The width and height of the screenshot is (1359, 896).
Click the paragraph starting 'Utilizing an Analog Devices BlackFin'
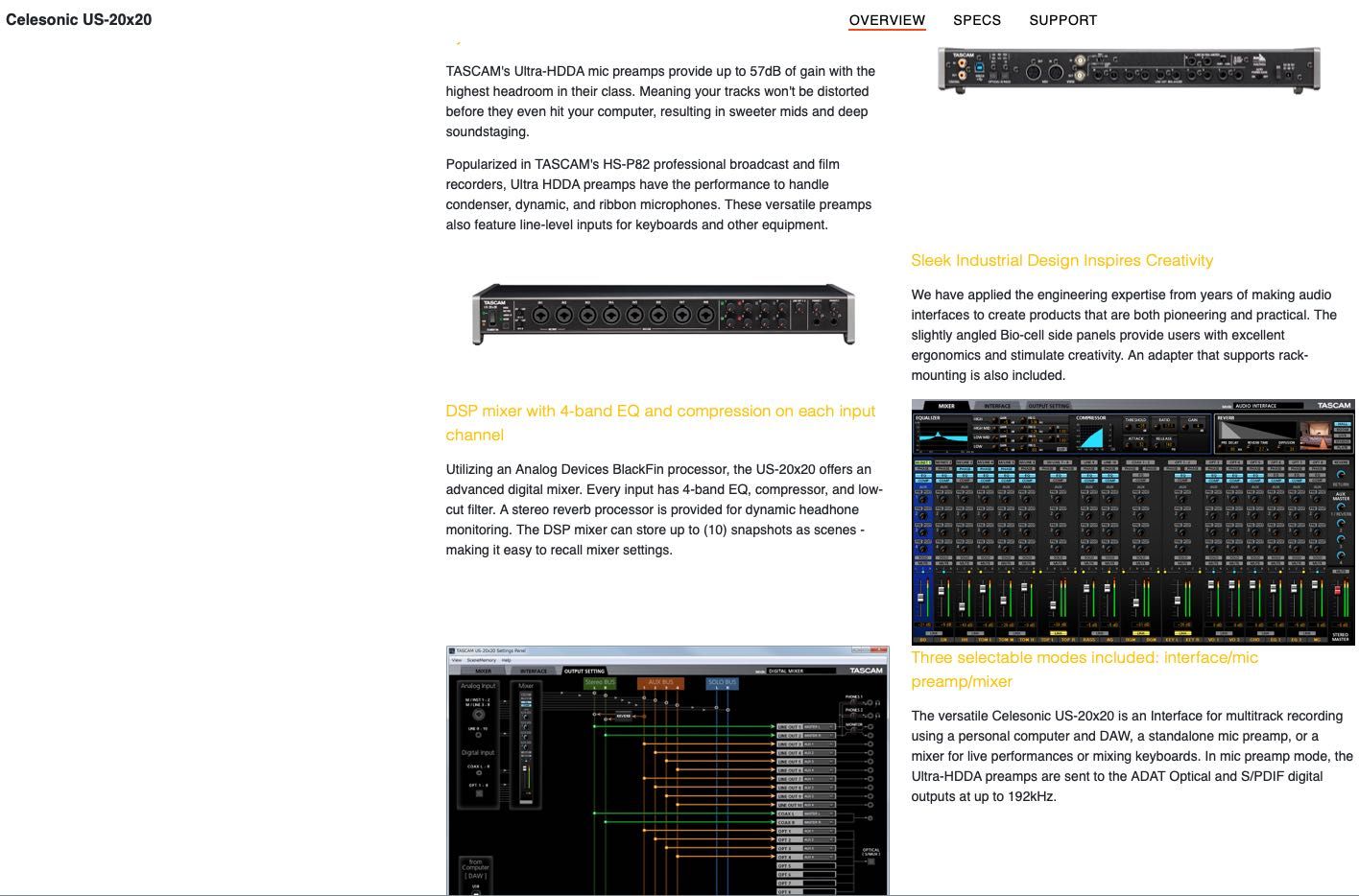click(664, 509)
